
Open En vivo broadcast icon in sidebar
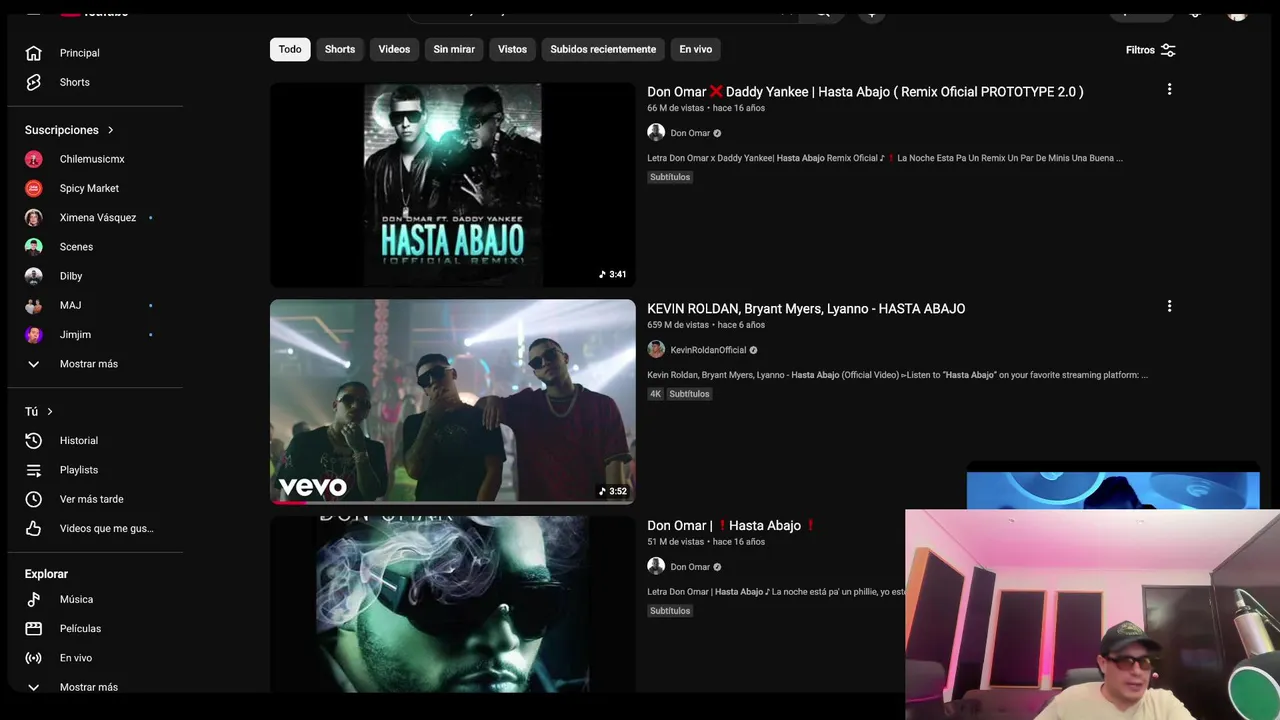pos(33,658)
